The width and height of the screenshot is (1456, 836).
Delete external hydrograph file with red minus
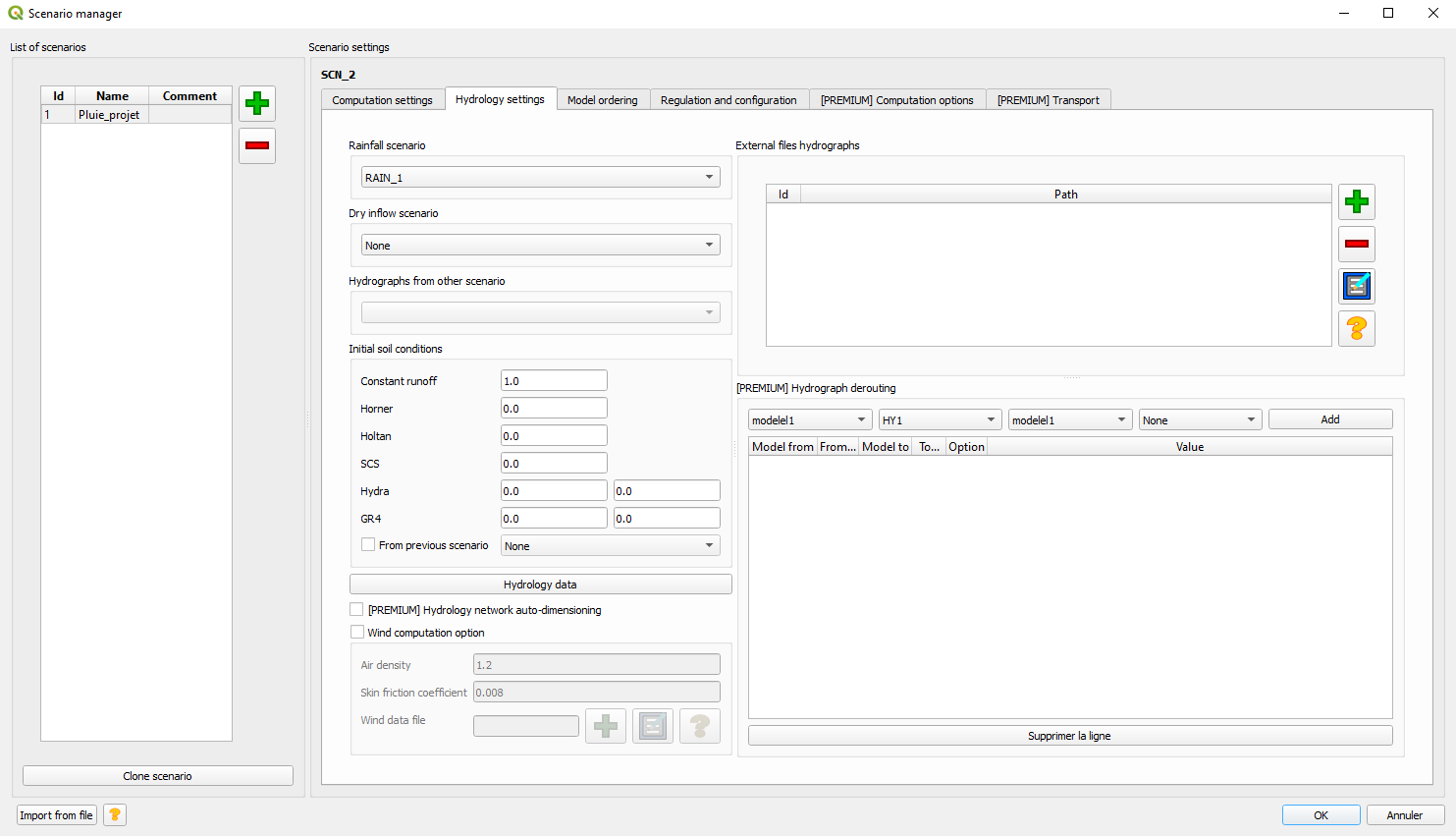pos(1357,244)
